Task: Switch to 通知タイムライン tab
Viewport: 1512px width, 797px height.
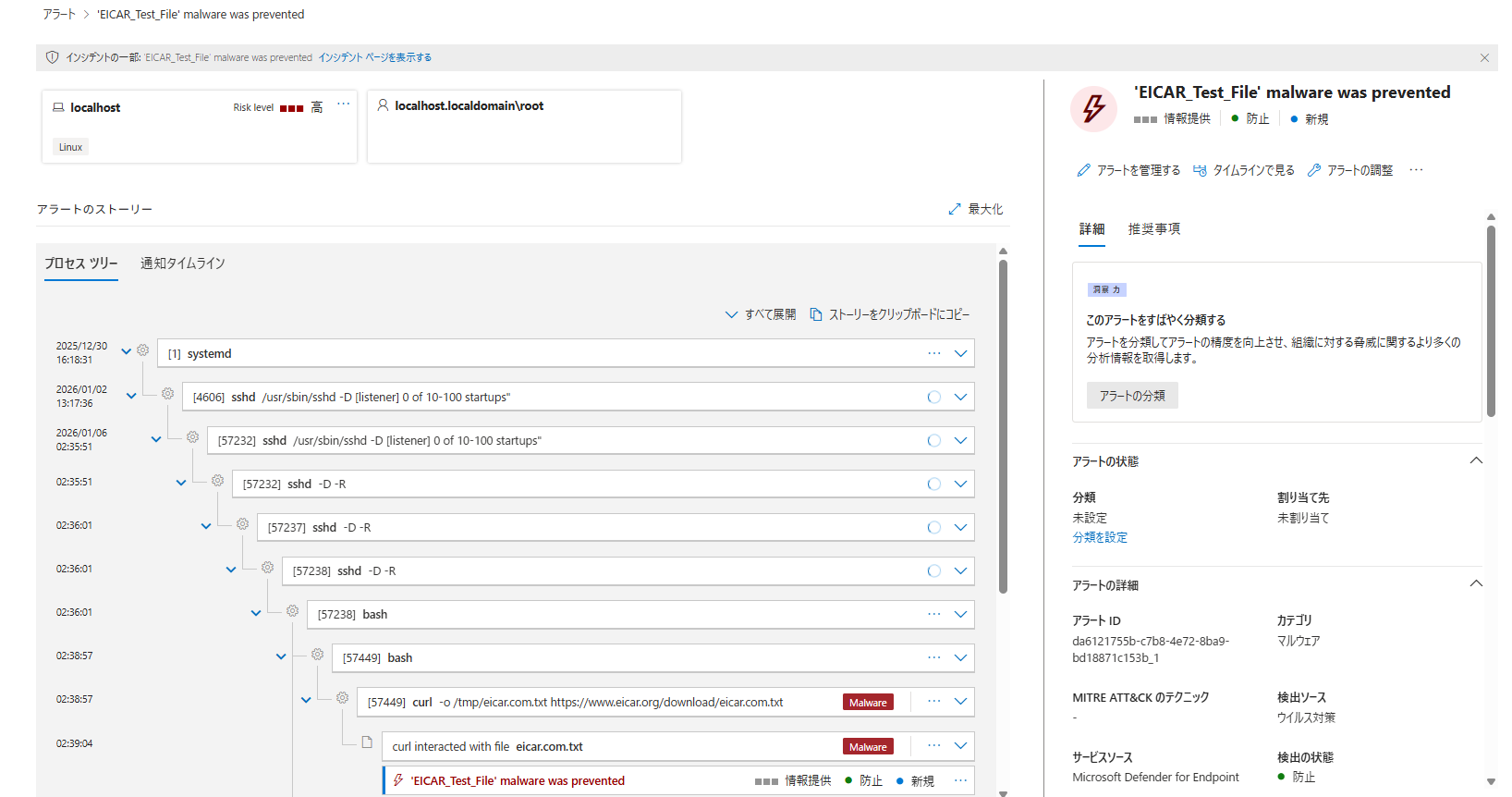Action: (x=183, y=264)
